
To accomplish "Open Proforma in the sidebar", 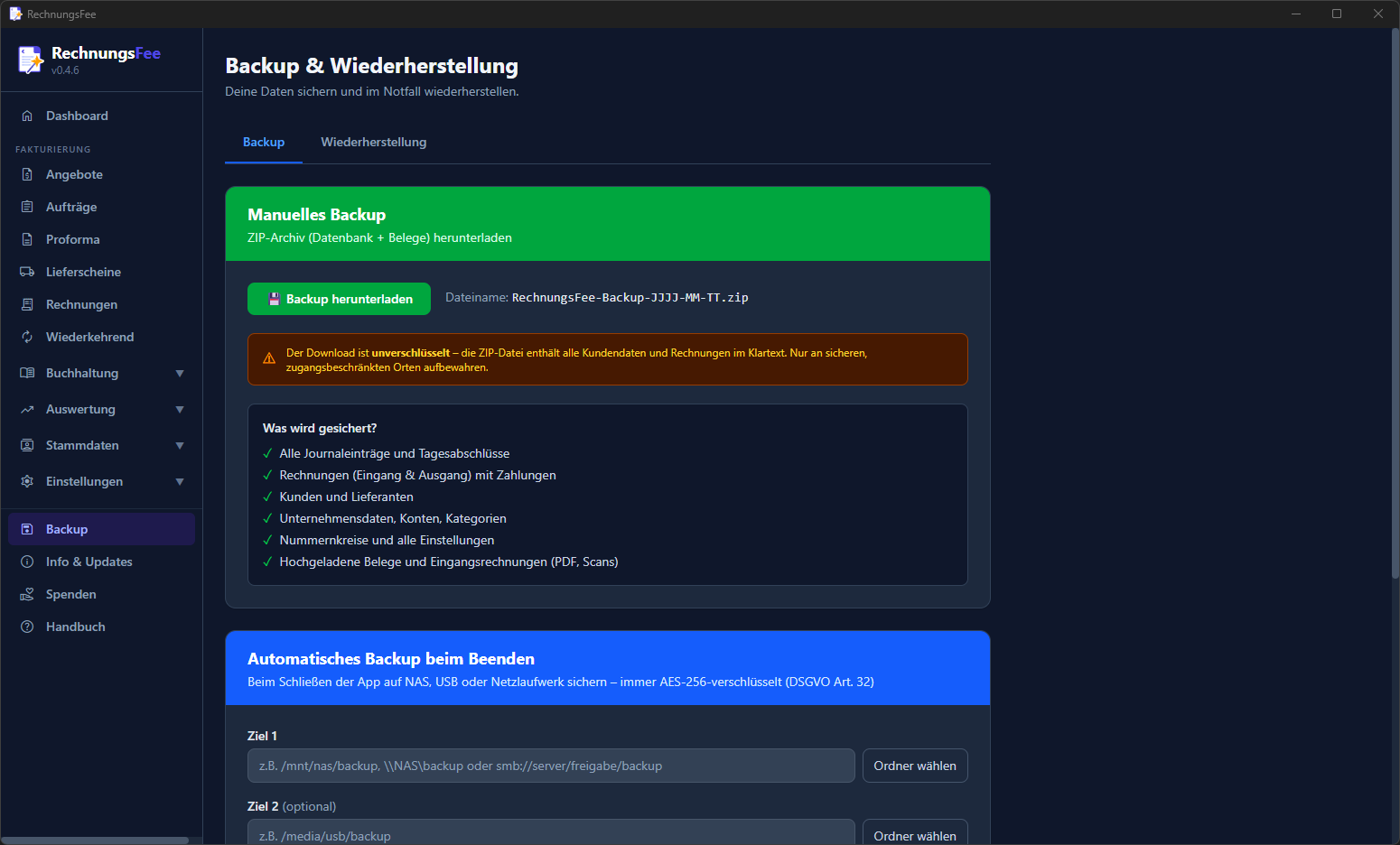I will 101,239.
